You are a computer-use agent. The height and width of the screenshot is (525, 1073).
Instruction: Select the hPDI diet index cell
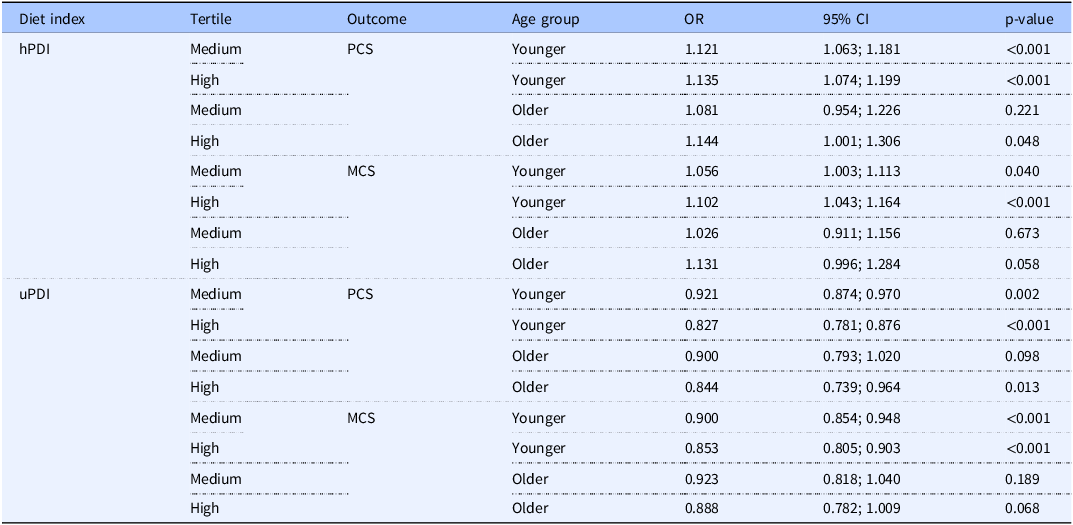point(35,48)
